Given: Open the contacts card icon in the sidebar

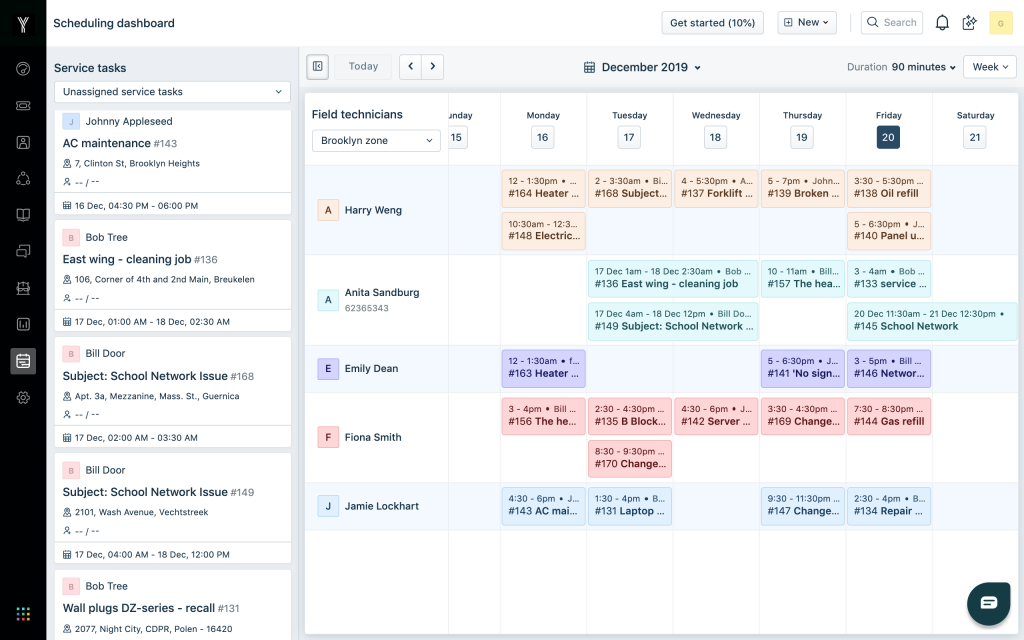Looking at the screenshot, I should (x=23, y=141).
